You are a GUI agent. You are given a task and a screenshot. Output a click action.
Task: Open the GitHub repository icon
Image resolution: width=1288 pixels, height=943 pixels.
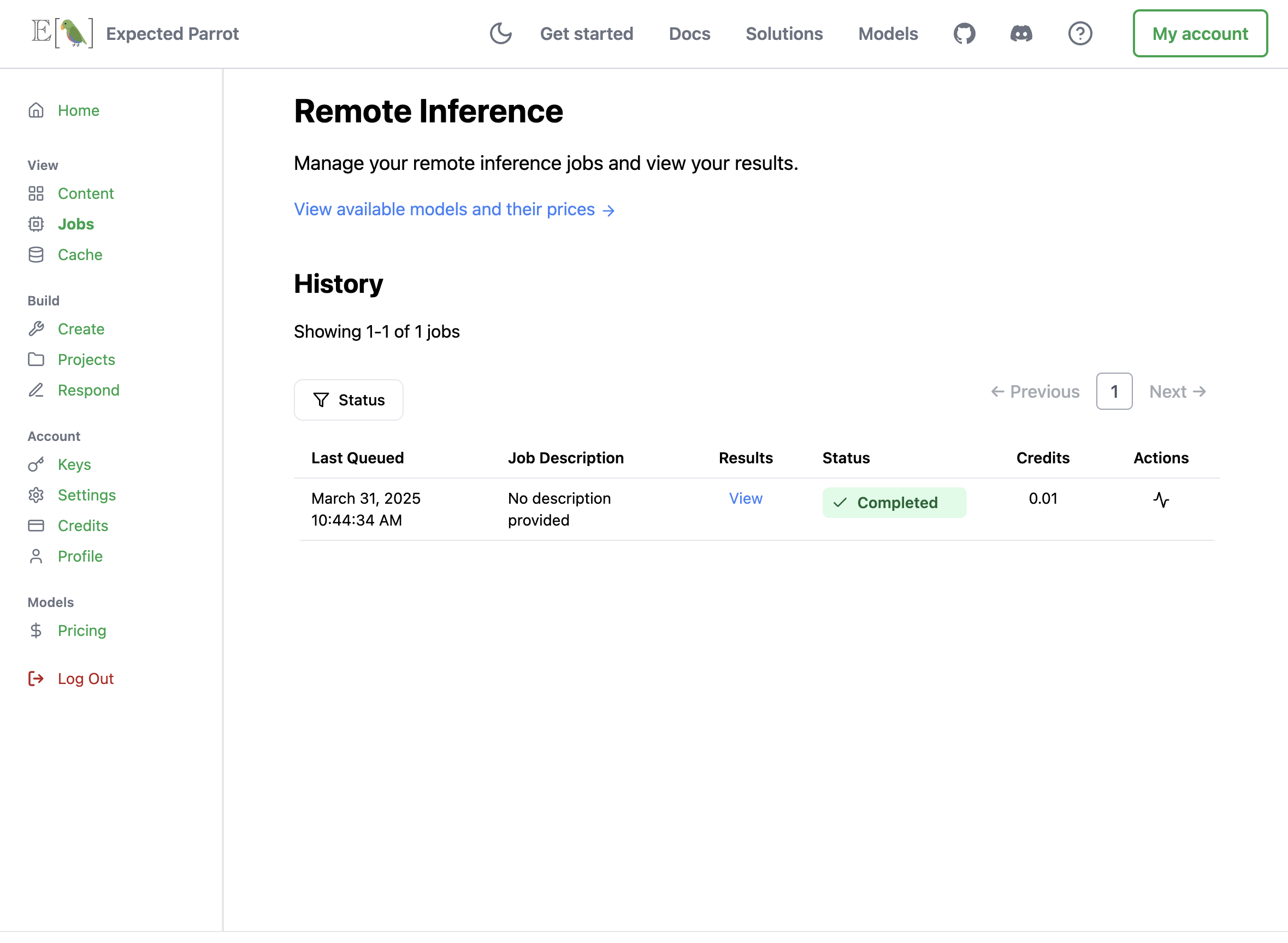(x=965, y=34)
